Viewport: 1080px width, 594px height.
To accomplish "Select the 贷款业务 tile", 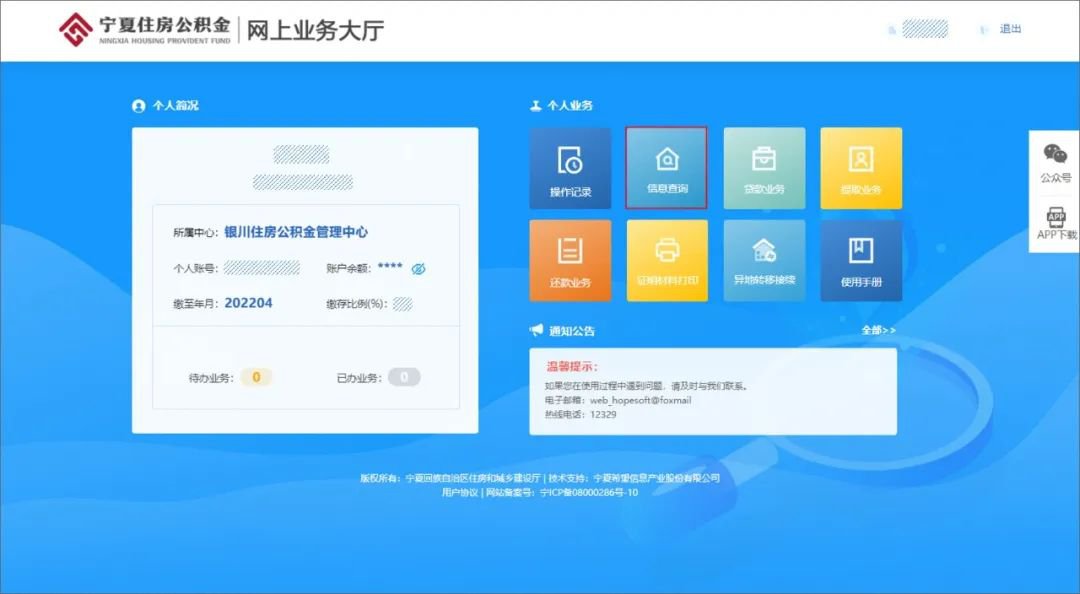I will click(x=764, y=168).
